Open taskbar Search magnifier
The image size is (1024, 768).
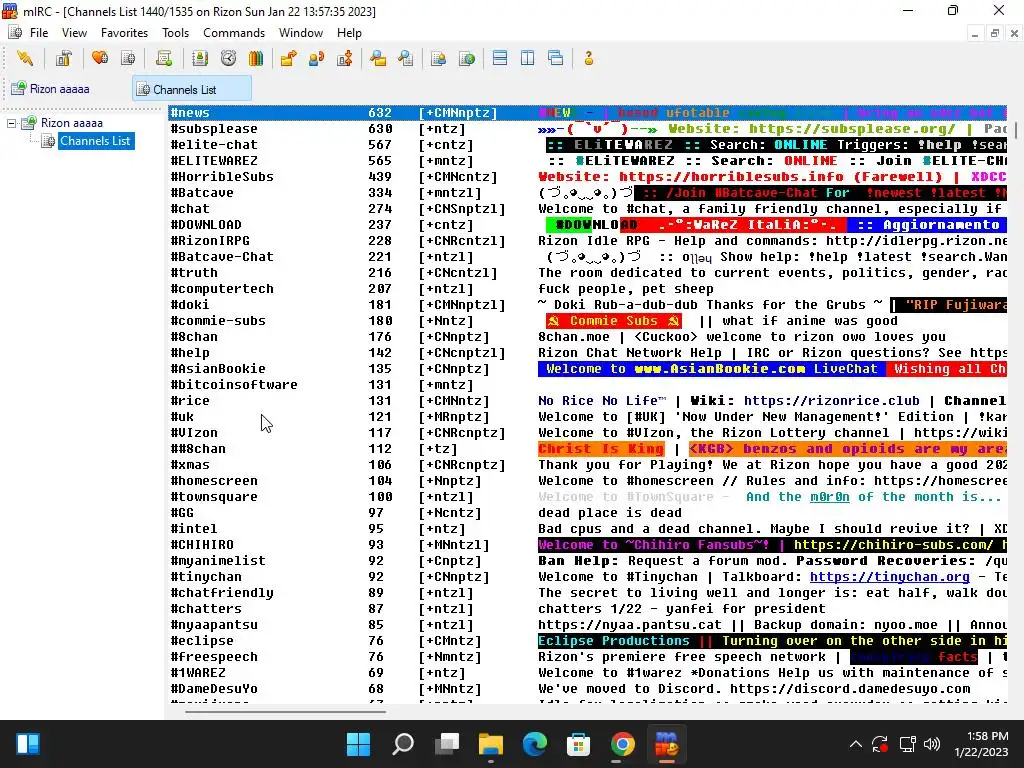tap(402, 744)
